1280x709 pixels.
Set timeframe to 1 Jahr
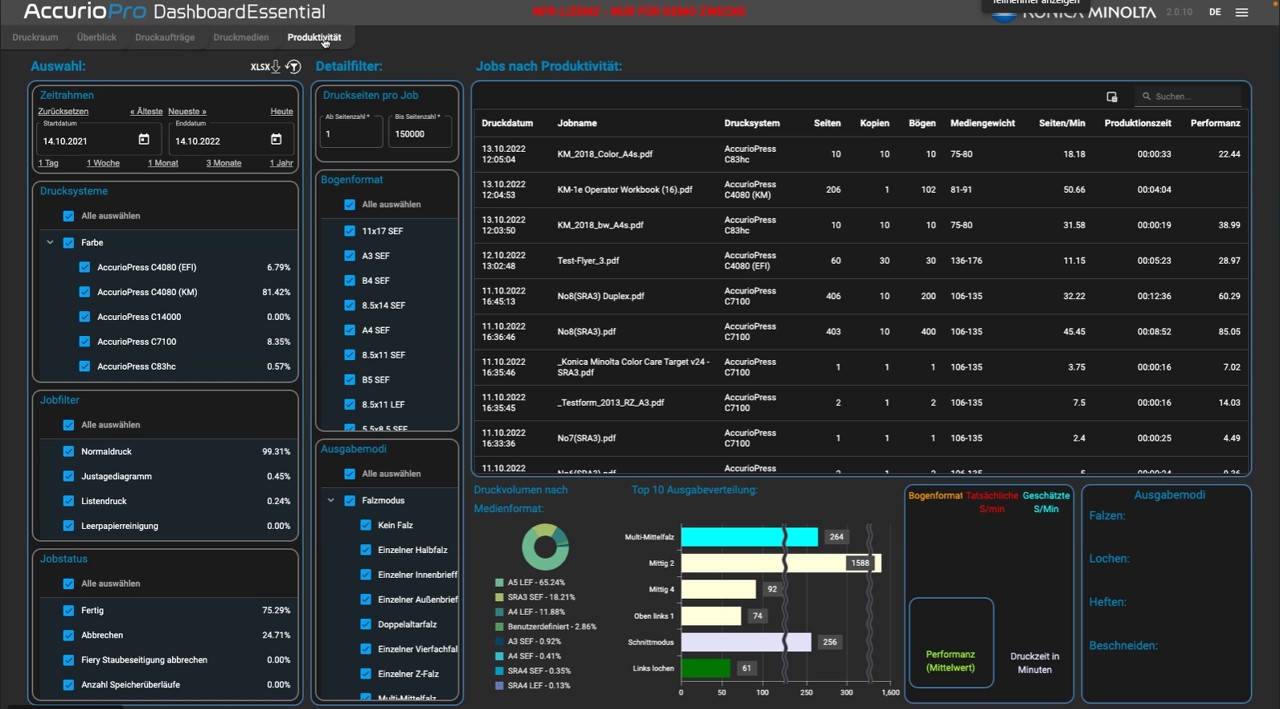tap(281, 163)
